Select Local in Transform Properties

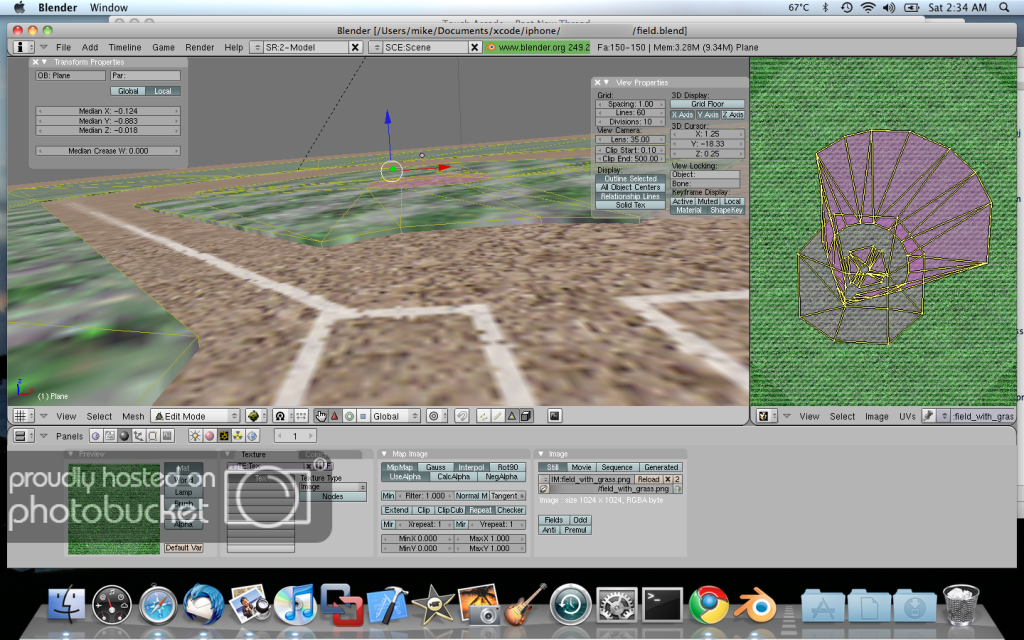coord(163,91)
